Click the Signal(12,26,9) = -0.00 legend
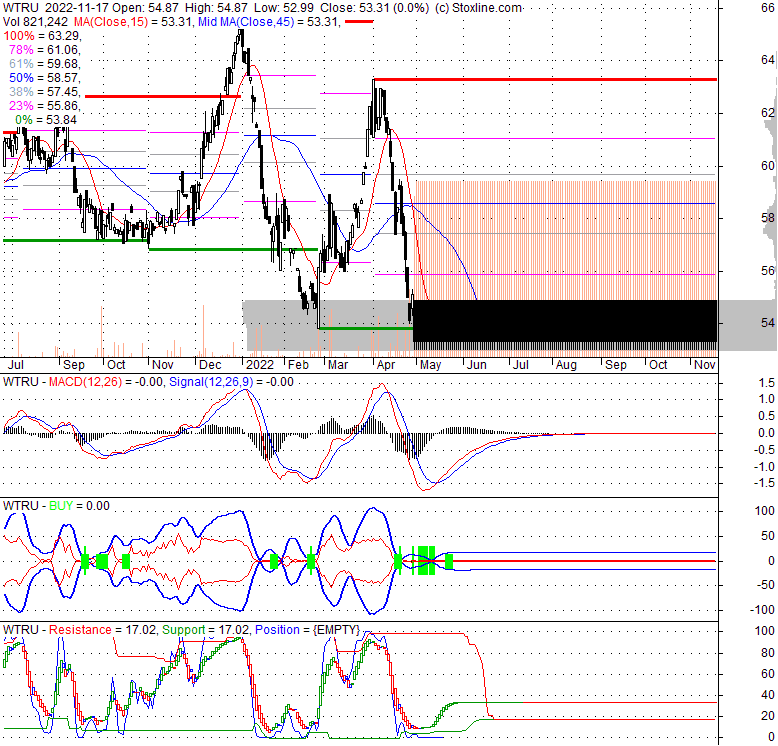The image size is (778, 746). 232,382
